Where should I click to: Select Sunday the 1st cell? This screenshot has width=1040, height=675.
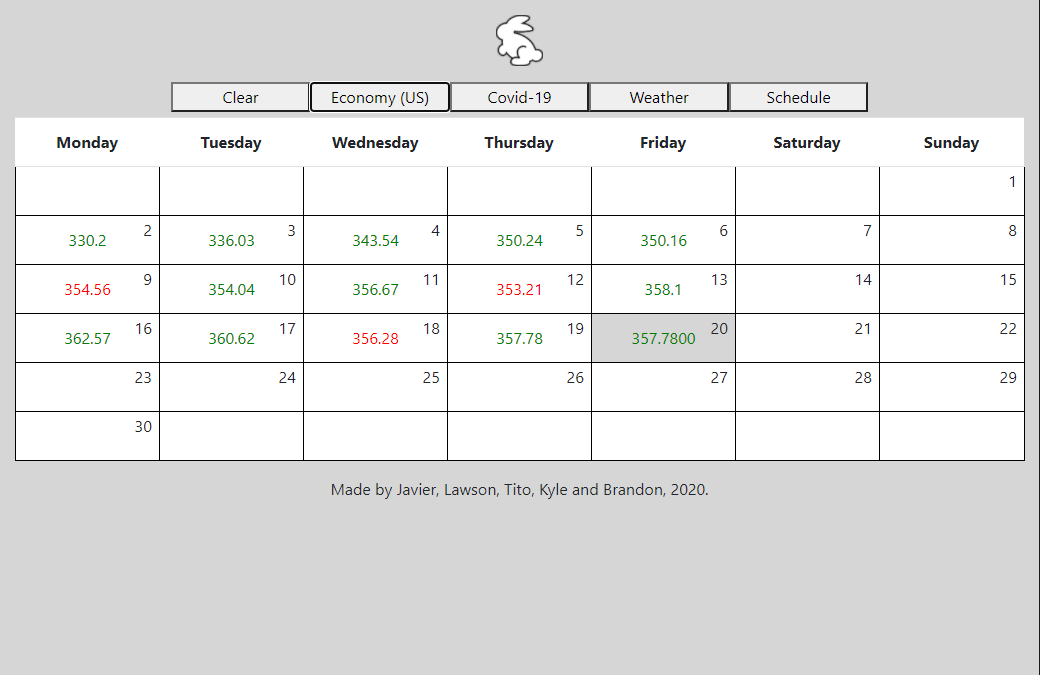pos(951,191)
